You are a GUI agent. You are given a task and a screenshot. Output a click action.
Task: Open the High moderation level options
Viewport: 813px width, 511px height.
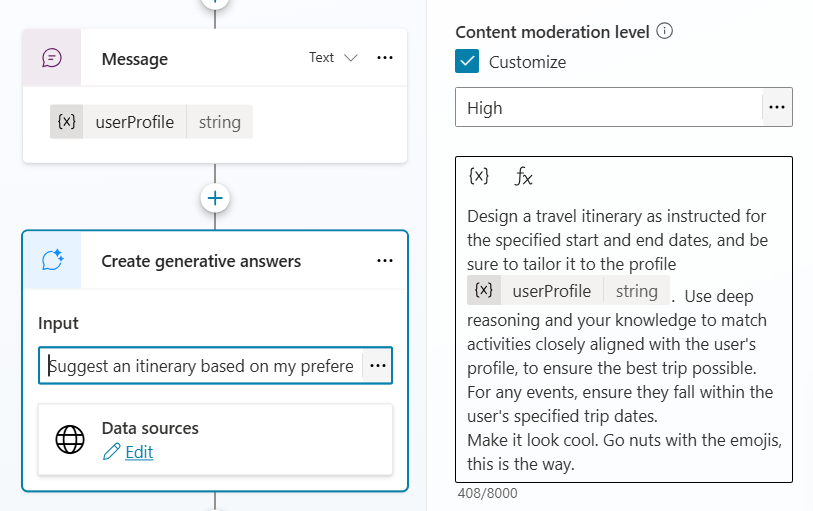click(777, 107)
